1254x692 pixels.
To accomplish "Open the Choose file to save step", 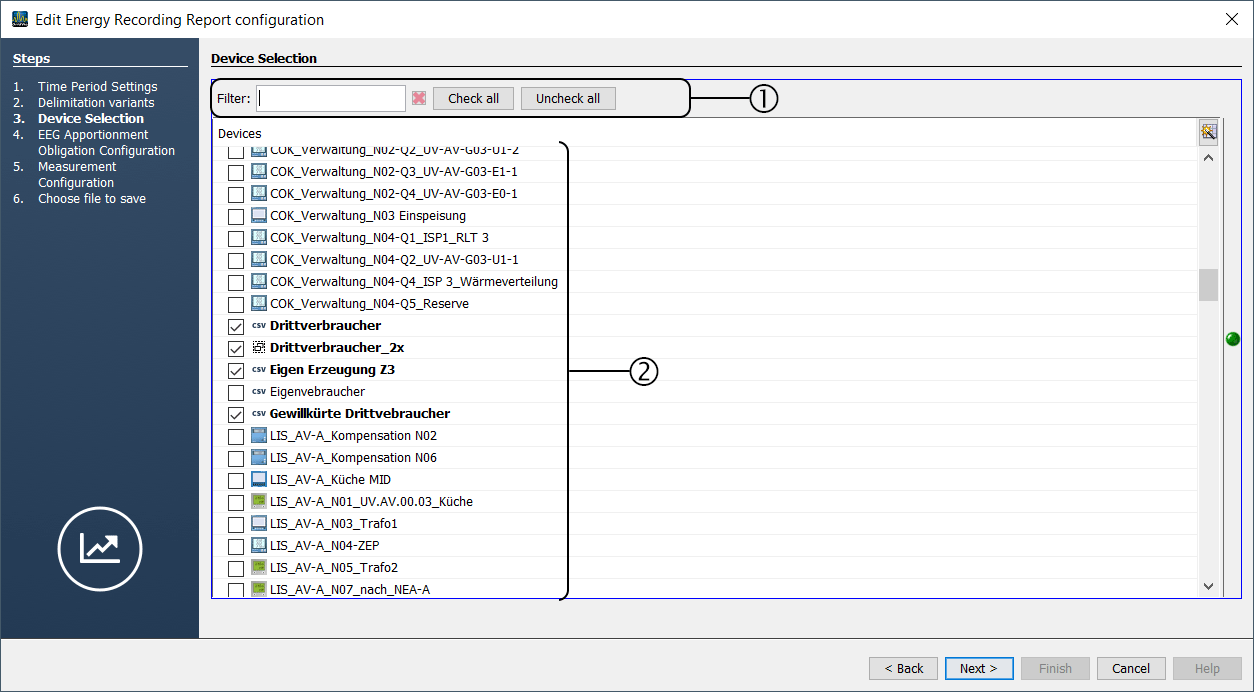I will 91,199.
